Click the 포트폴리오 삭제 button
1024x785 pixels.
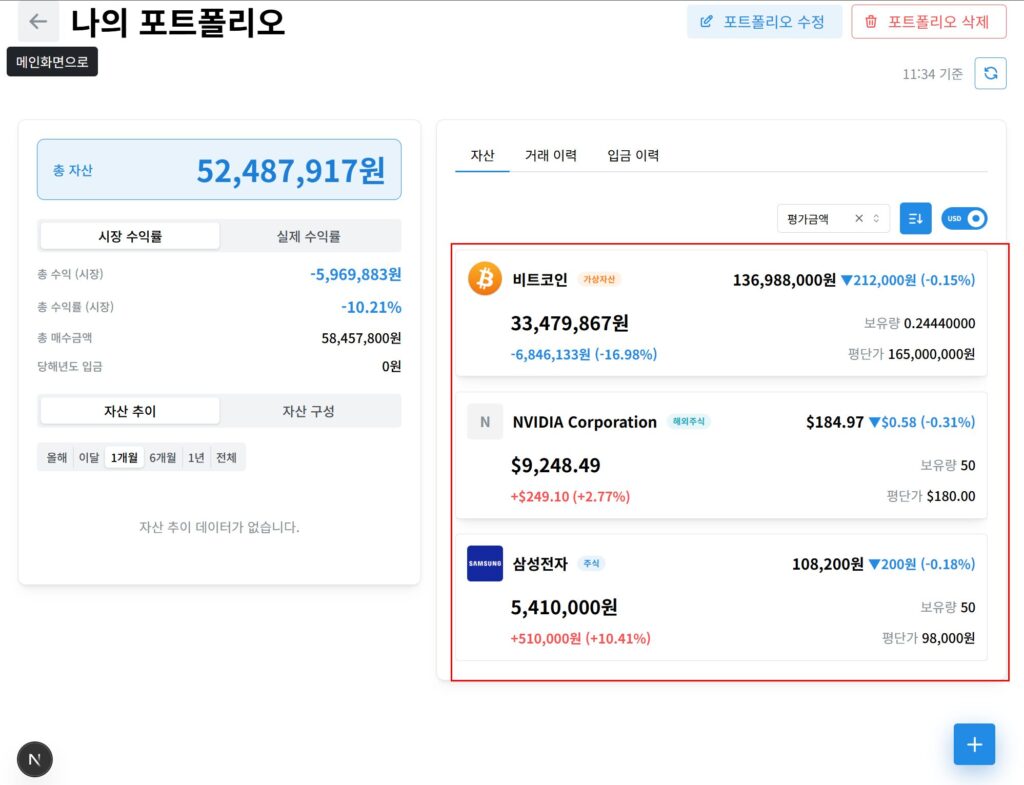tap(928, 21)
